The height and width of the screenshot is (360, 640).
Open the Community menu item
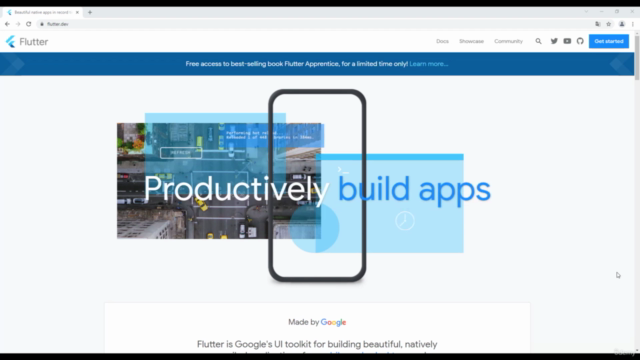coord(508,41)
